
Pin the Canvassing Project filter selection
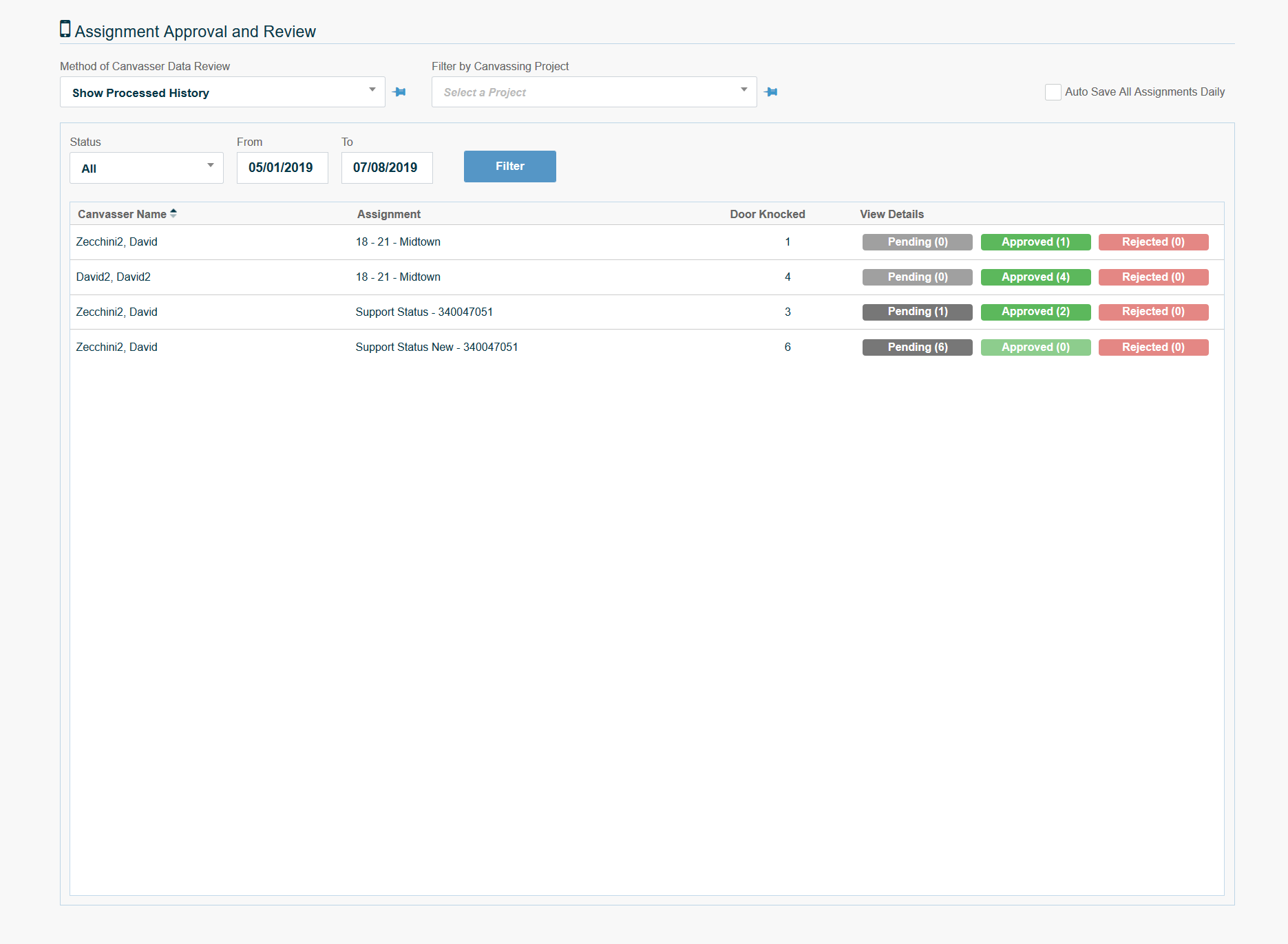tap(771, 92)
